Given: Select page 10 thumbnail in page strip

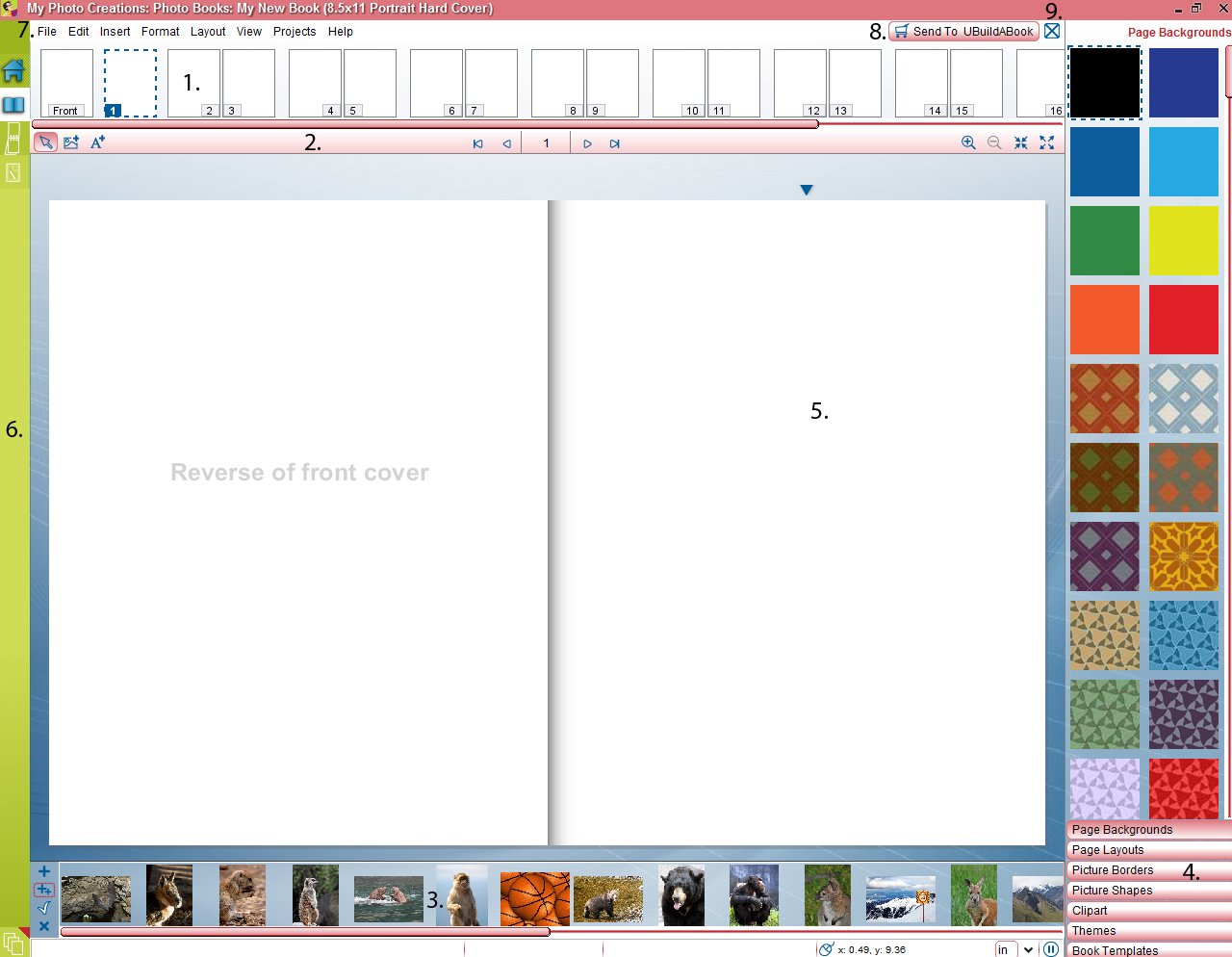Looking at the screenshot, I should click(679, 83).
